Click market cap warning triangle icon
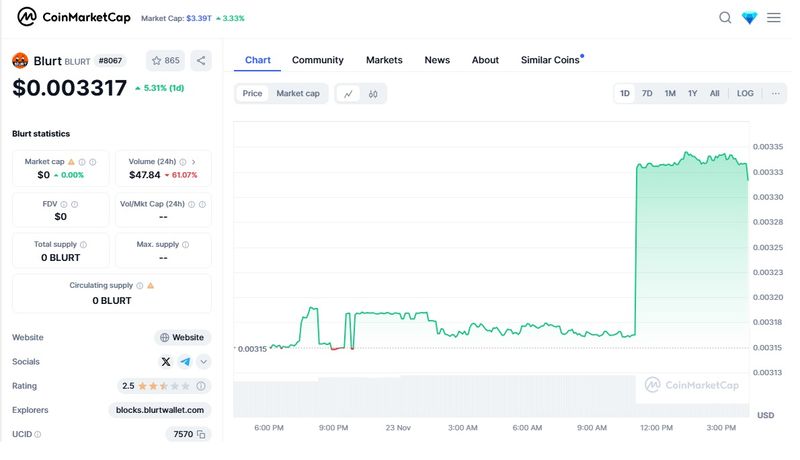The image size is (800, 460). 71,162
